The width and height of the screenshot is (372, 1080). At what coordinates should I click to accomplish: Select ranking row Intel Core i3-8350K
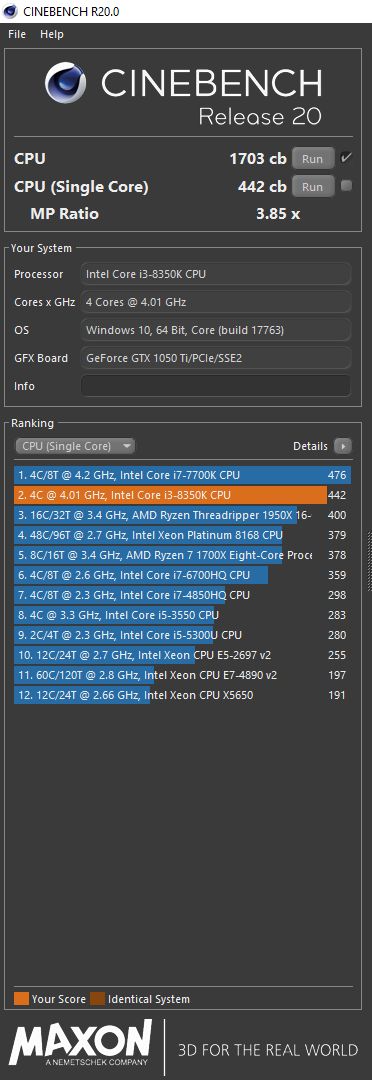[x=183, y=495]
